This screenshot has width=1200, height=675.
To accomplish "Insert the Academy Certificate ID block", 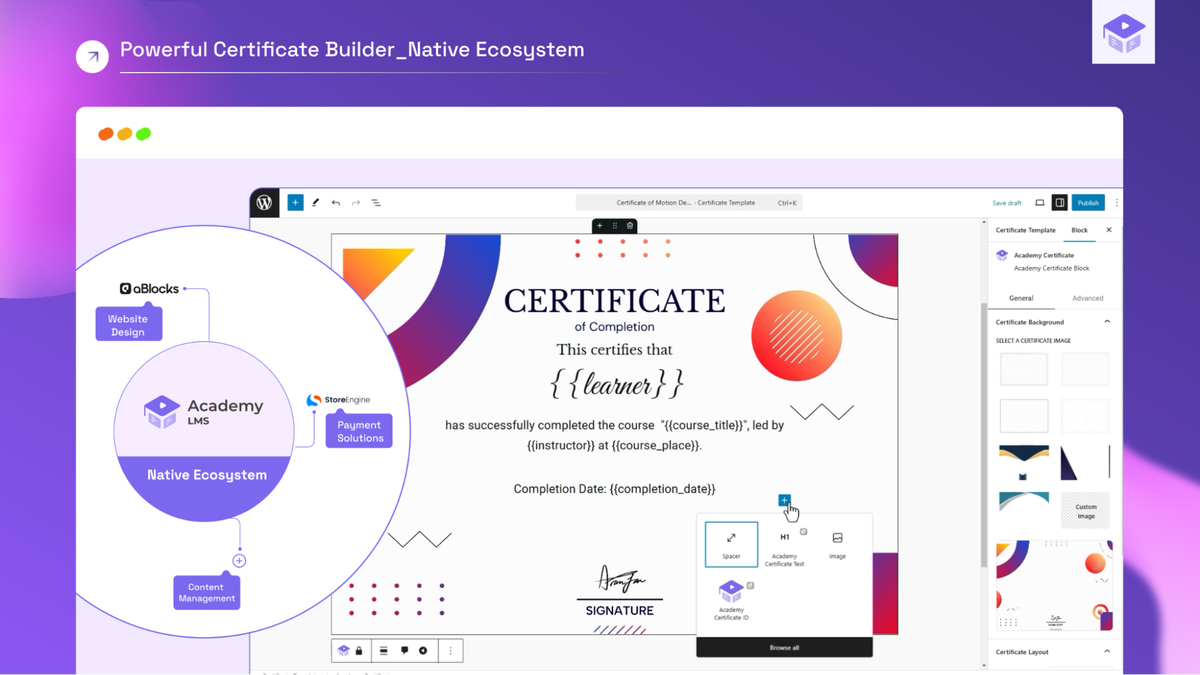I will pyautogui.click(x=730, y=598).
